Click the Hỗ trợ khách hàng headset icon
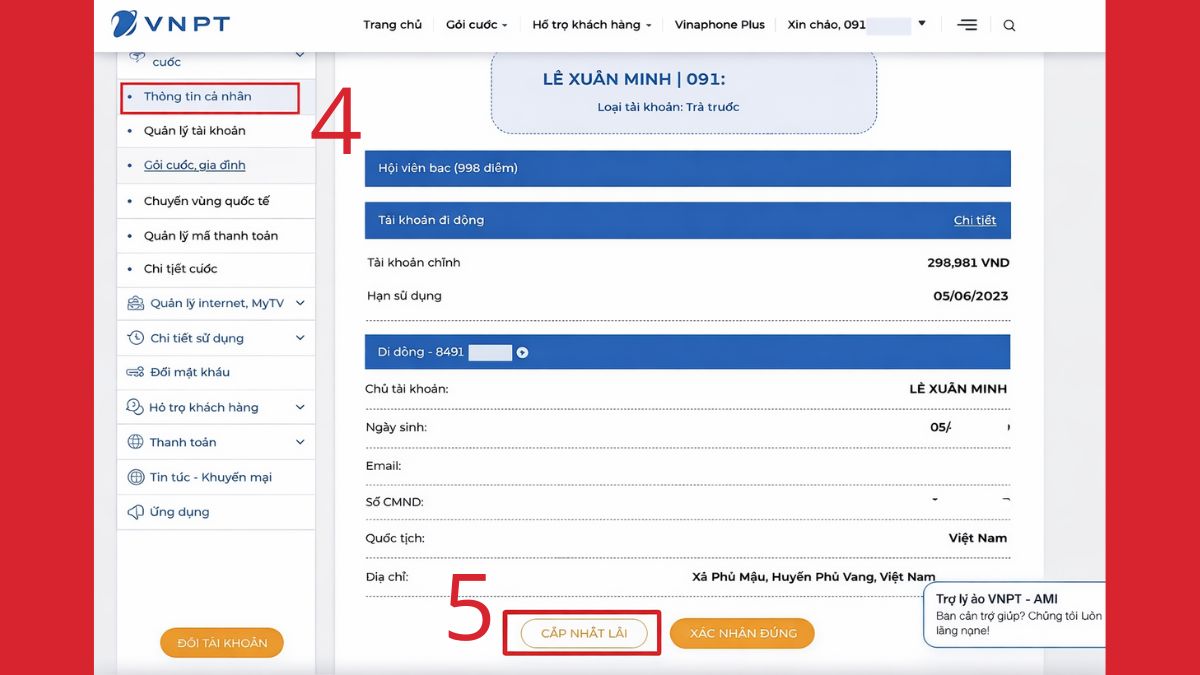The width and height of the screenshot is (1200, 675). (x=135, y=407)
